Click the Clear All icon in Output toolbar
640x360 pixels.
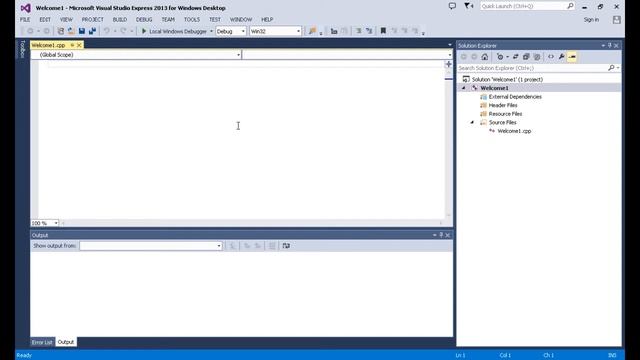click(x=272, y=246)
